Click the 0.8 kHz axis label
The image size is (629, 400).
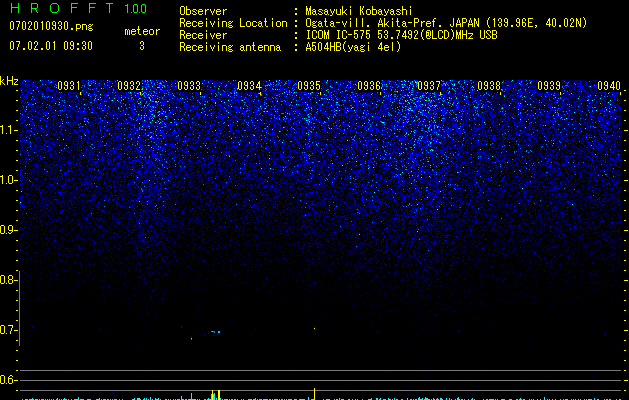coord(8,280)
